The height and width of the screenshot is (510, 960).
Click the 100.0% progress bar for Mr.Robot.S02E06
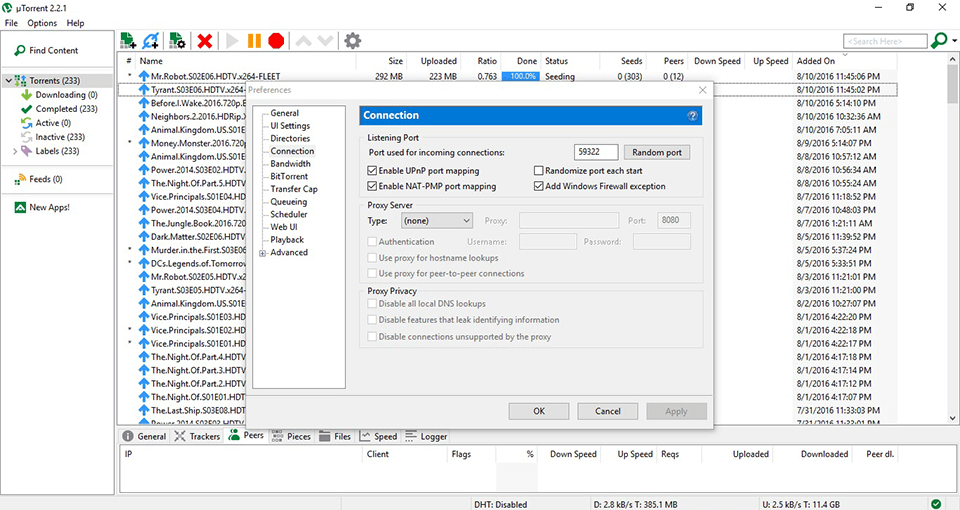coord(520,77)
